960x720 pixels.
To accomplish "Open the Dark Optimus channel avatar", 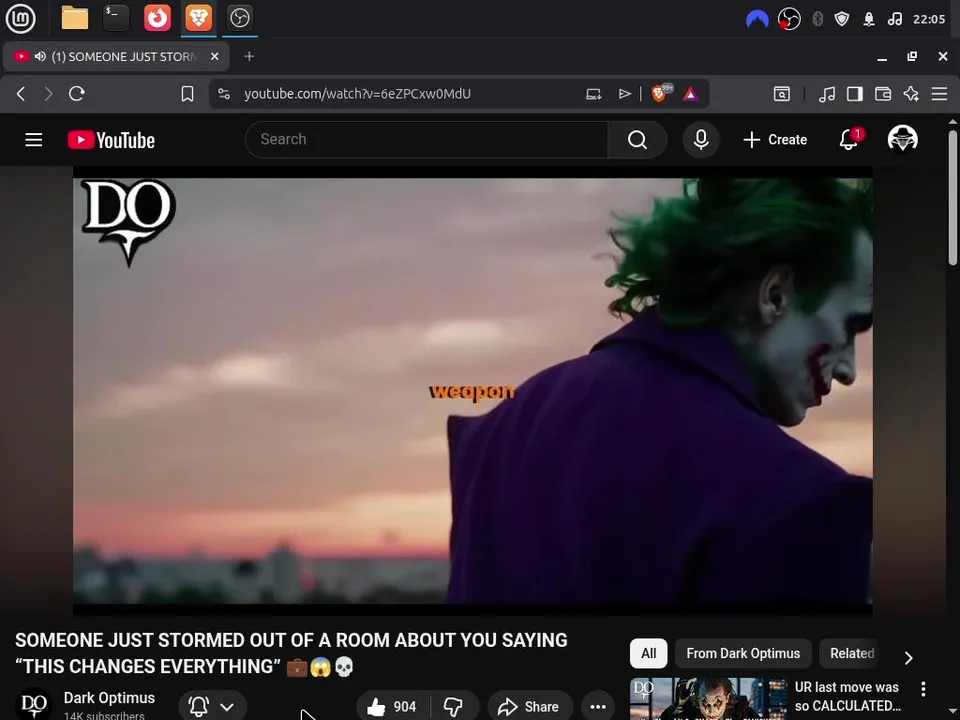I will (x=34, y=705).
